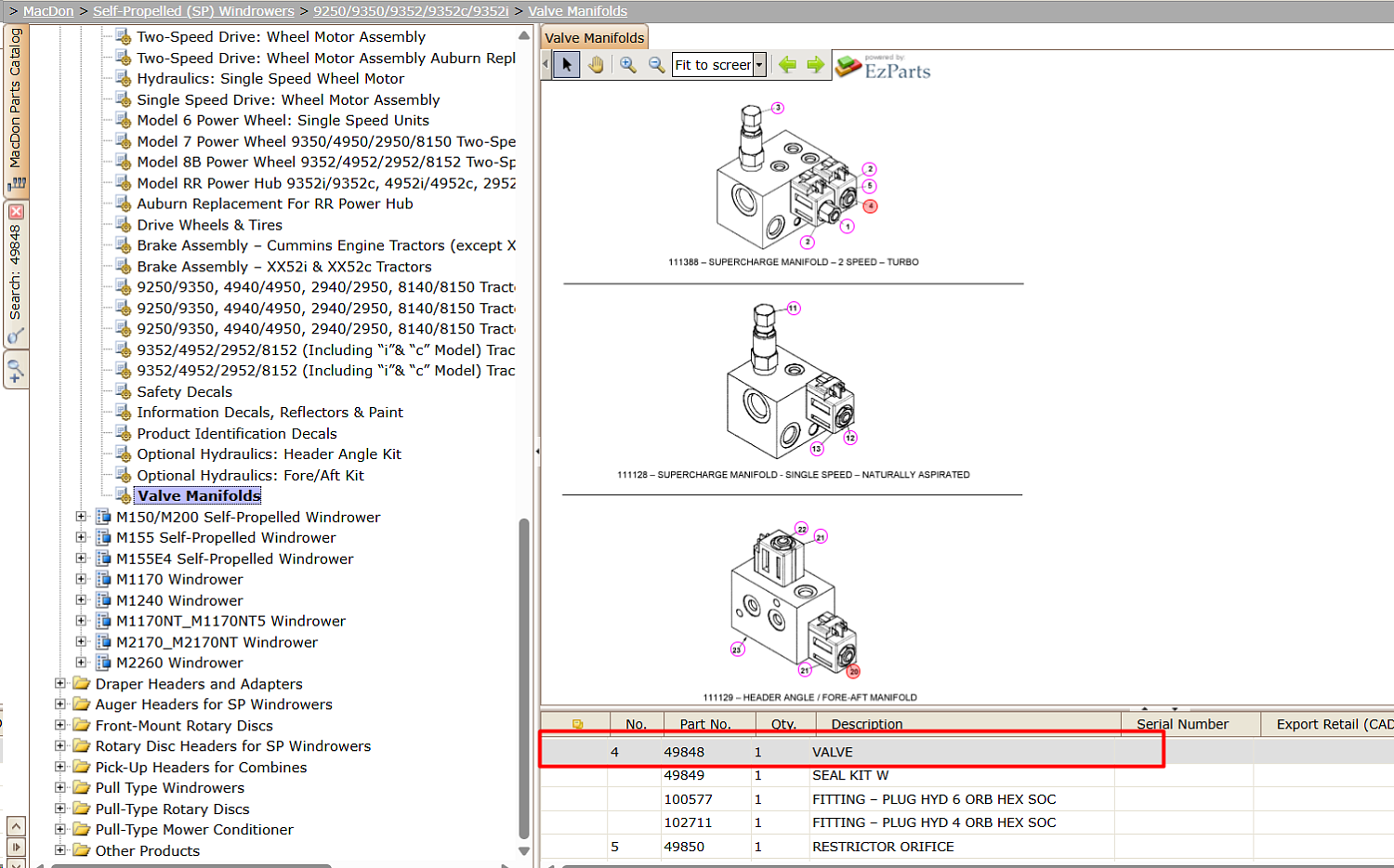Collapse the left panel with splitter arrow
This screenshot has width=1394, height=868.
pos(537,451)
